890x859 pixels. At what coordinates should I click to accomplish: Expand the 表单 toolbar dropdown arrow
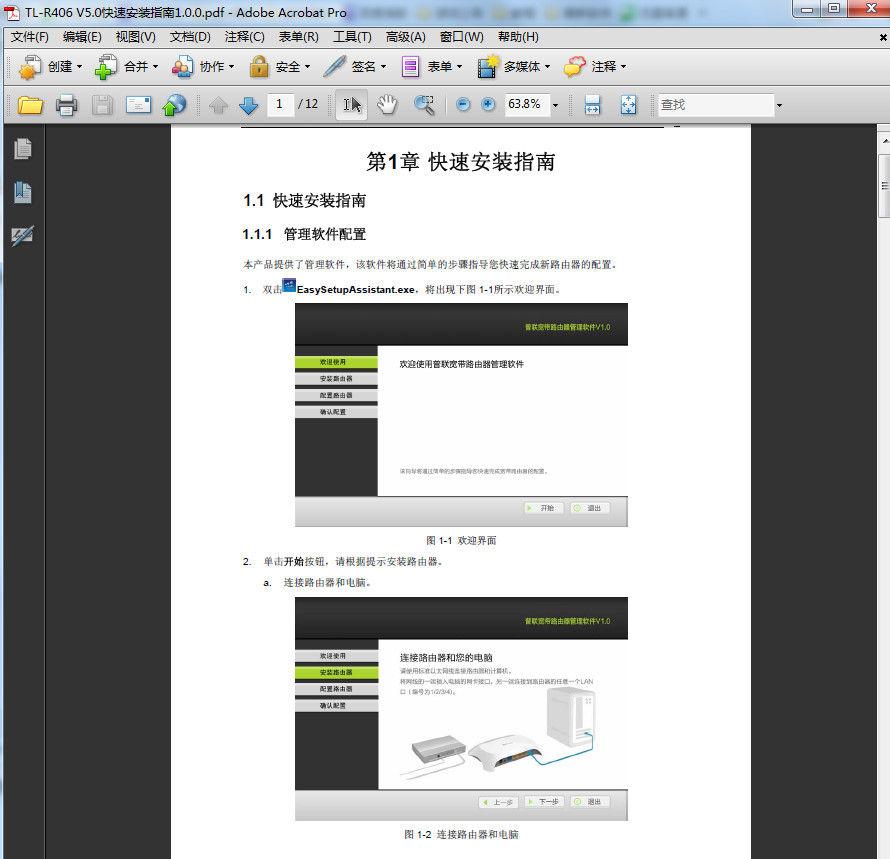coord(460,67)
